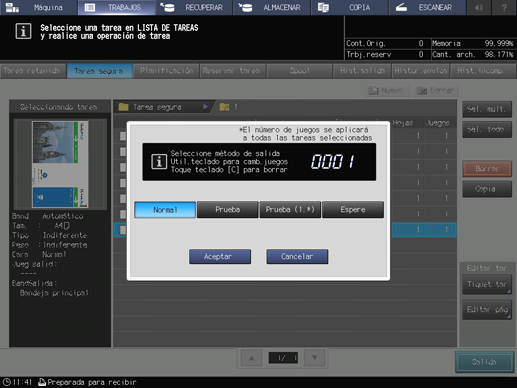This screenshot has width=517, height=388.
Task: Click the Preparada para recibir status text
Action: point(92,382)
